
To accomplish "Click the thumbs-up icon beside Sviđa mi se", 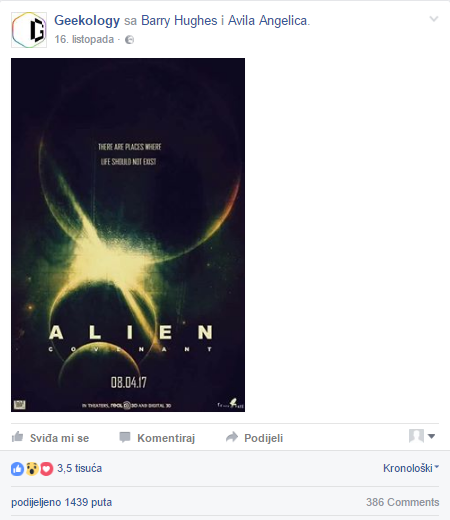I will click(17, 437).
